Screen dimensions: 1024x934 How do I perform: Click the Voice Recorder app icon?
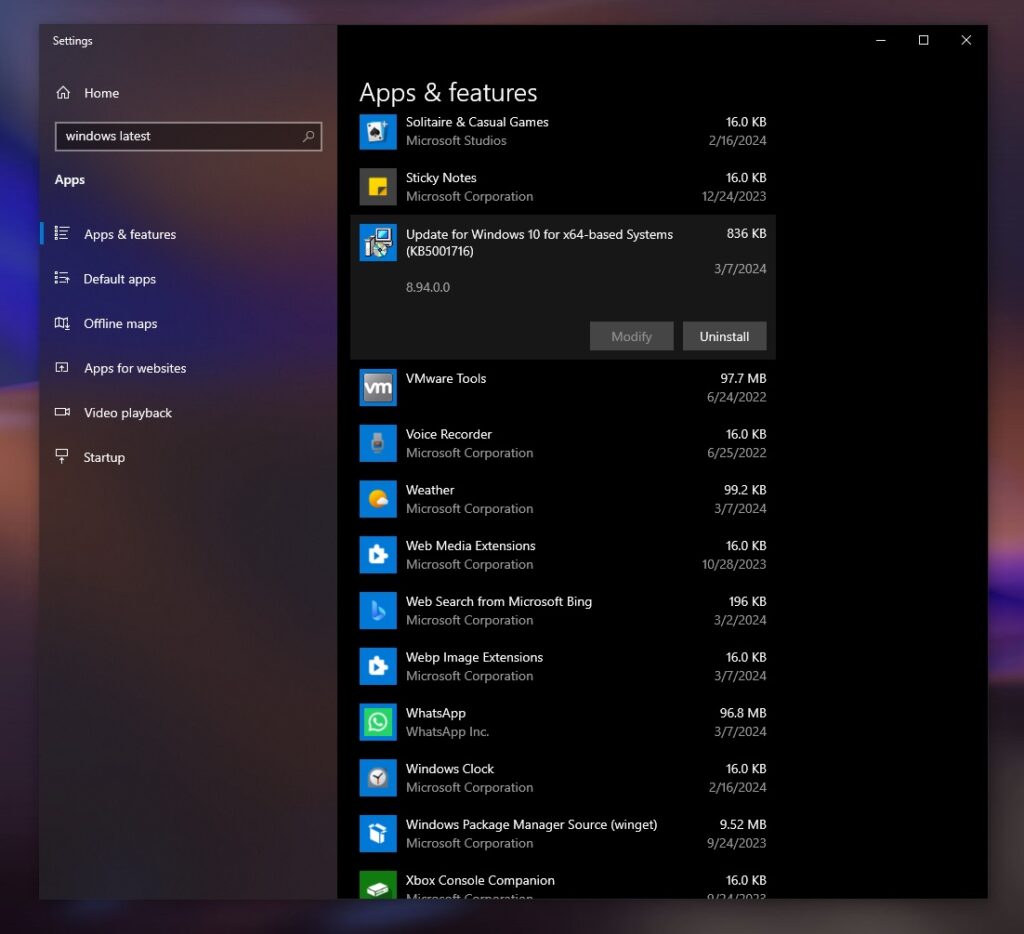[377, 443]
